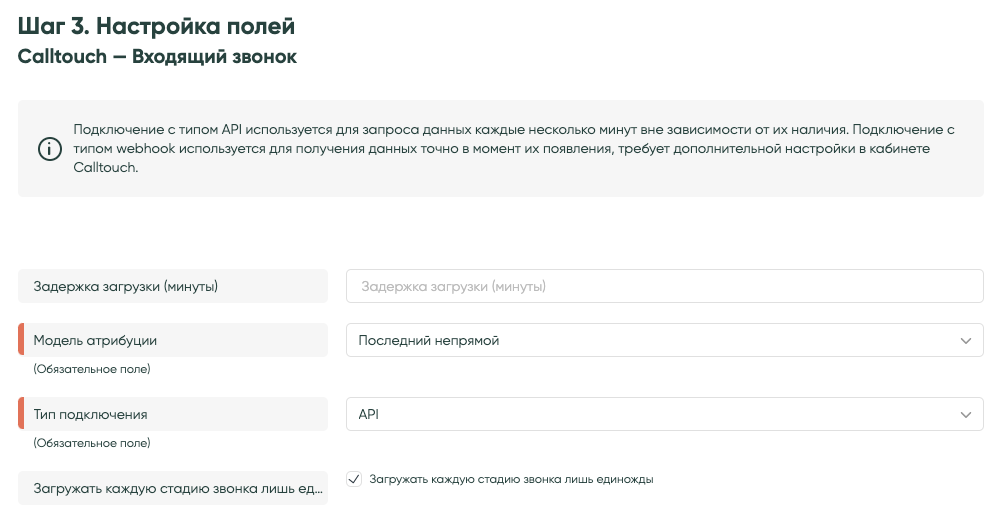The image size is (994, 519).
Task: Expand the Модель атрибуции dropdown arrow
Action: 965,341
